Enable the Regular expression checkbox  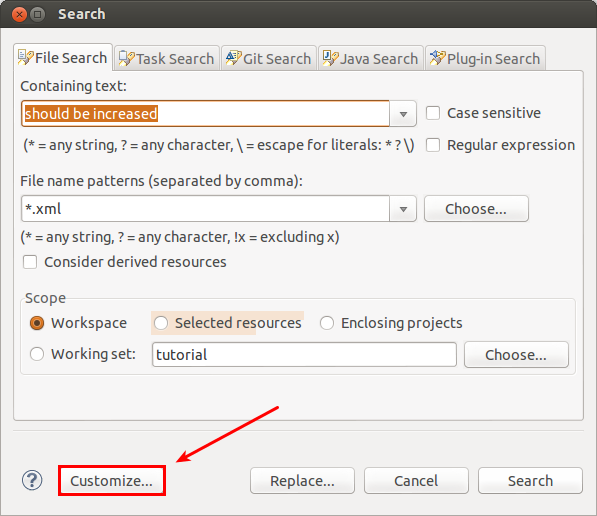point(433,145)
